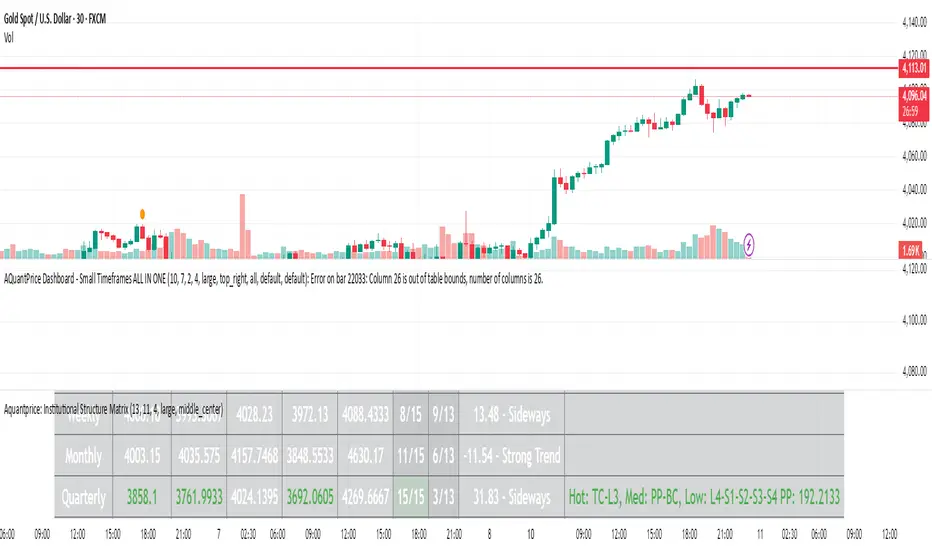Select the Institutional Structure Matrix indicator label
The image size is (932, 550).
coord(114,408)
